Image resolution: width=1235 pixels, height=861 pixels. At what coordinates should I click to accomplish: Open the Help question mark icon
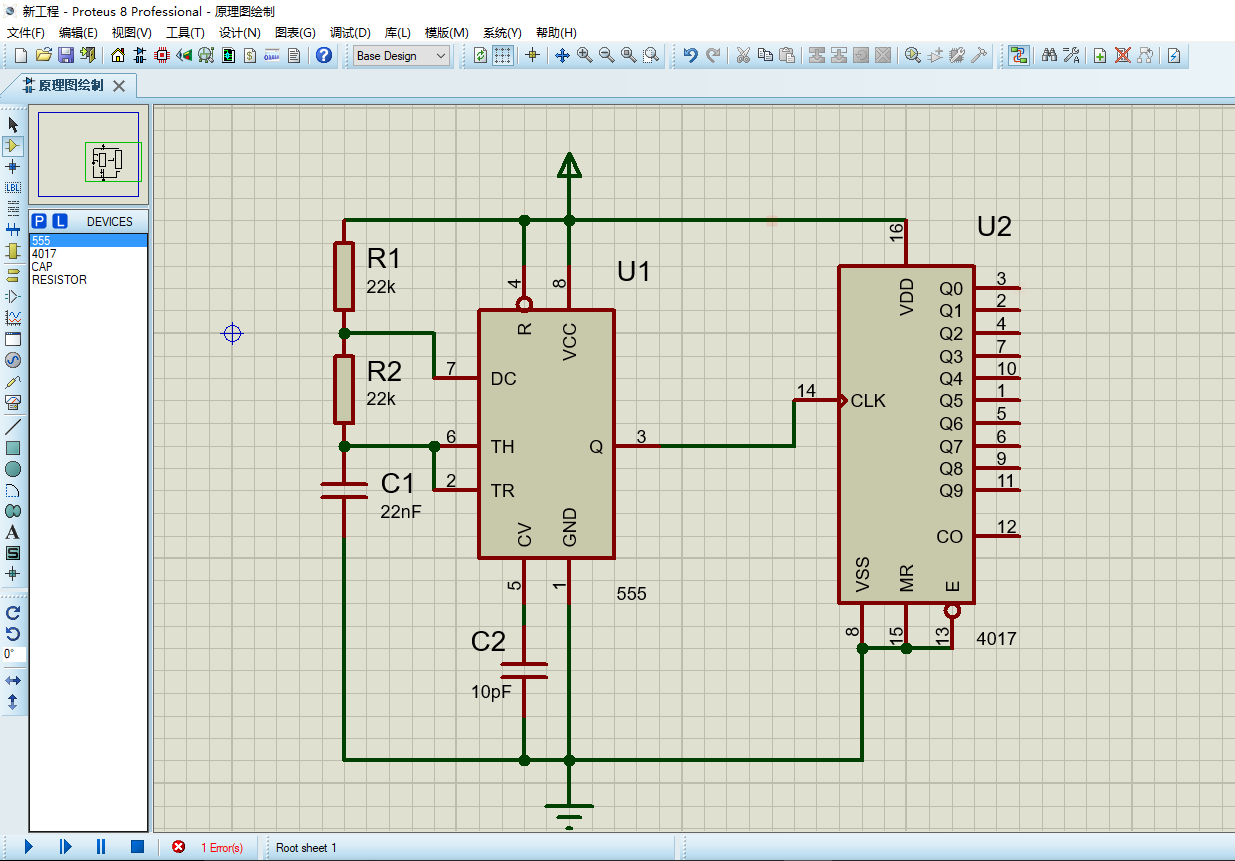click(324, 56)
